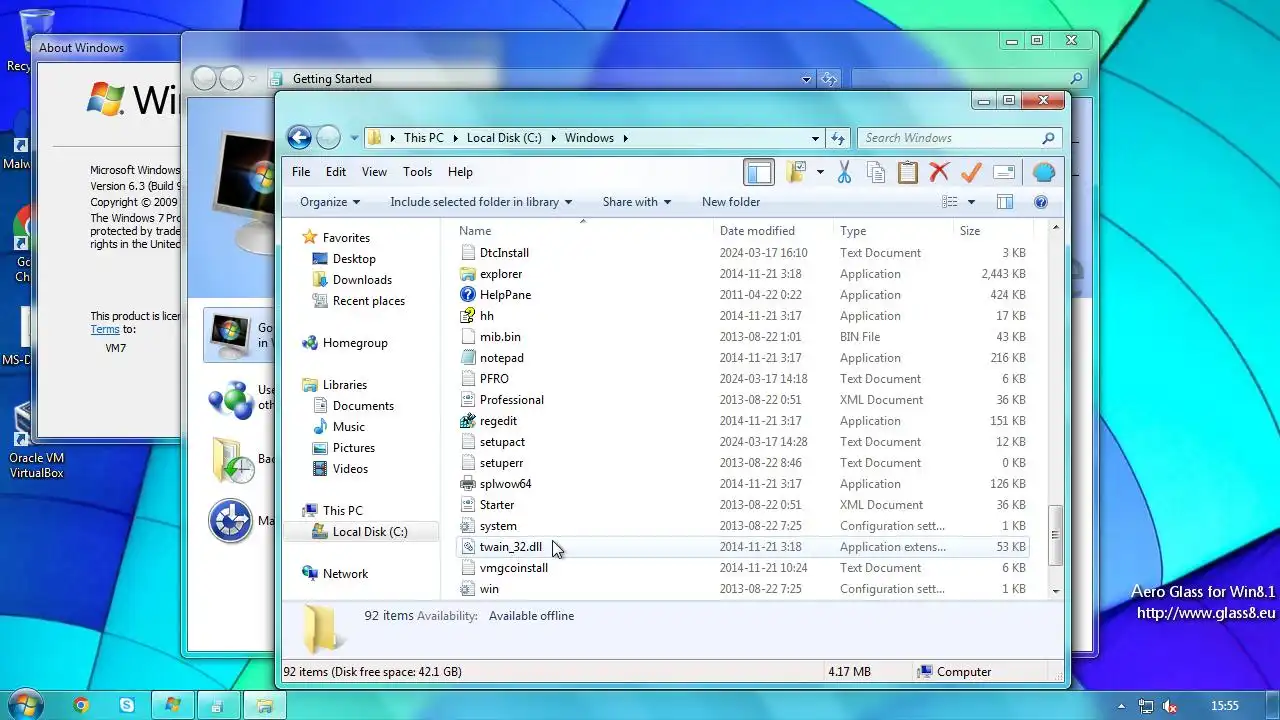Click the scissors Cut icon
The width and height of the screenshot is (1280, 720).
(844, 172)
